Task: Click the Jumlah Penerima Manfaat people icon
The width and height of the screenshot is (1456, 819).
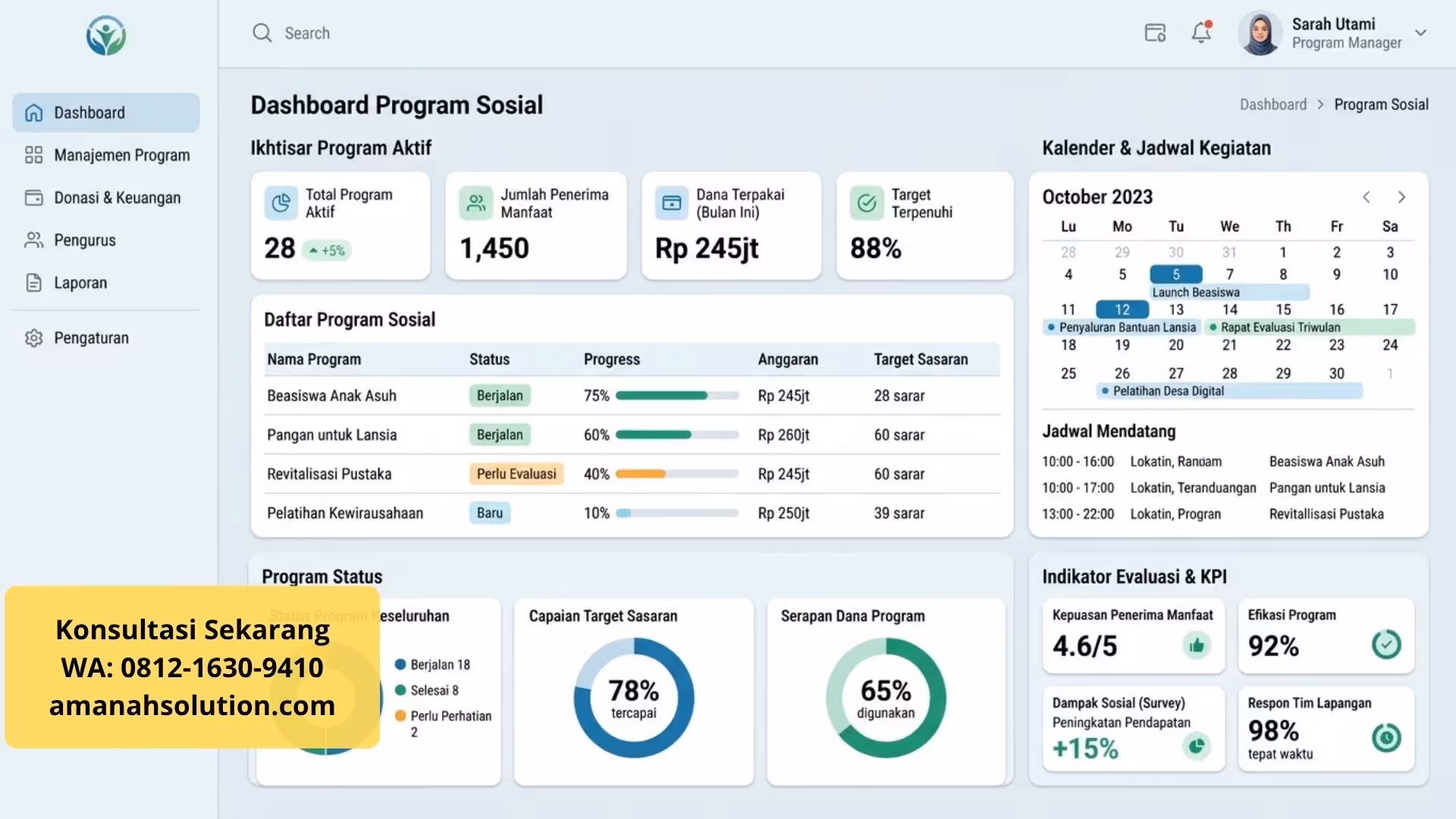Action: click(x=476, y=203)
